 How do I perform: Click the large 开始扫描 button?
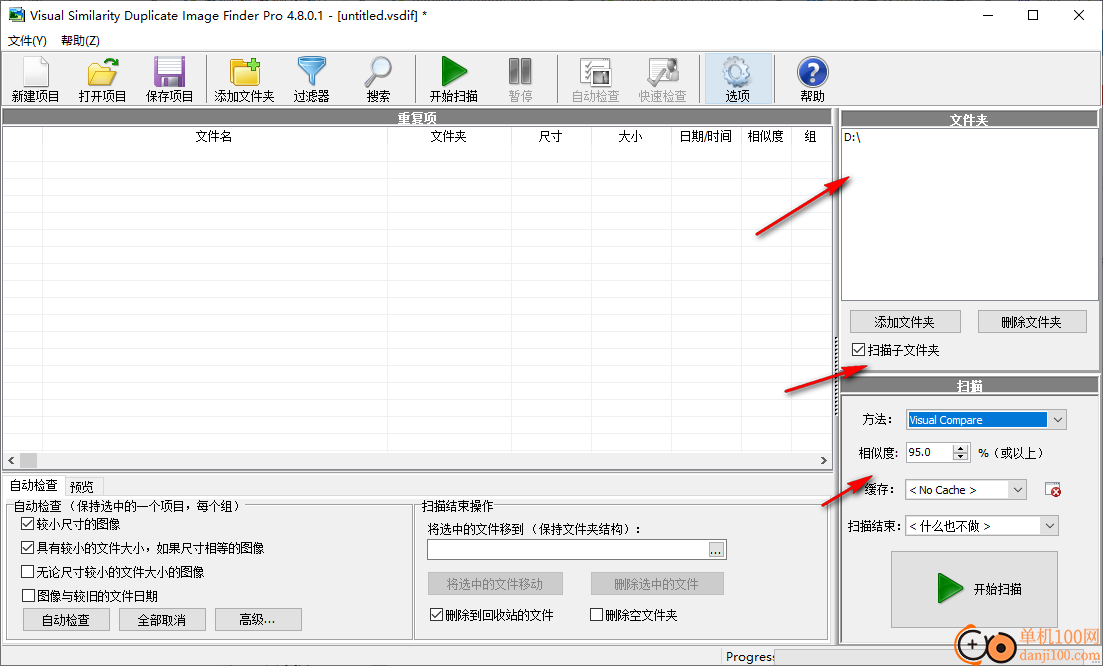[x=974, y=589]
